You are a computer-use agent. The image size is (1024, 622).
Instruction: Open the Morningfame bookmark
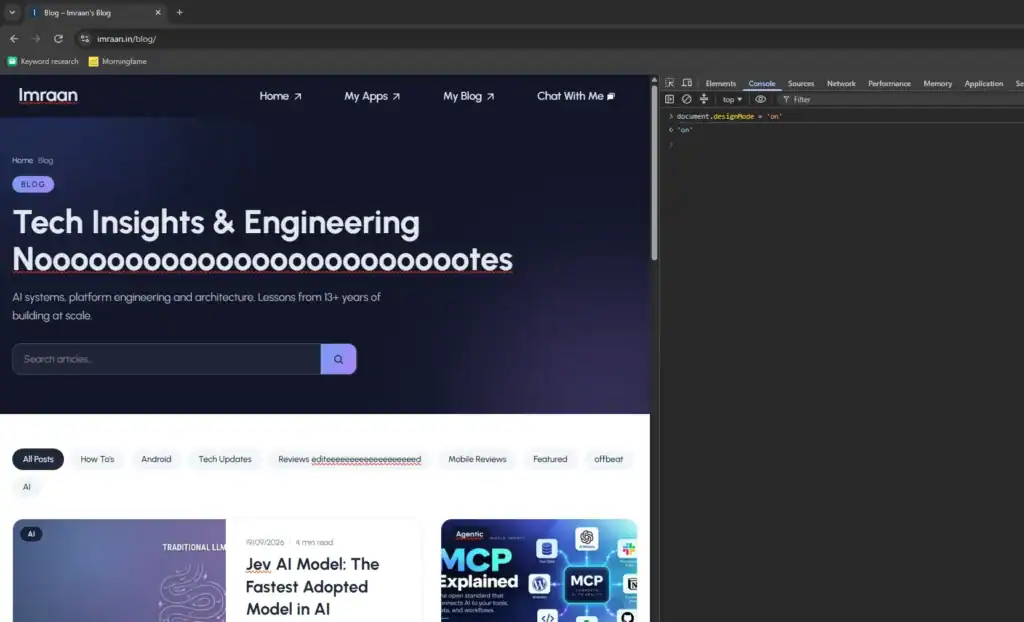point(118,61)
